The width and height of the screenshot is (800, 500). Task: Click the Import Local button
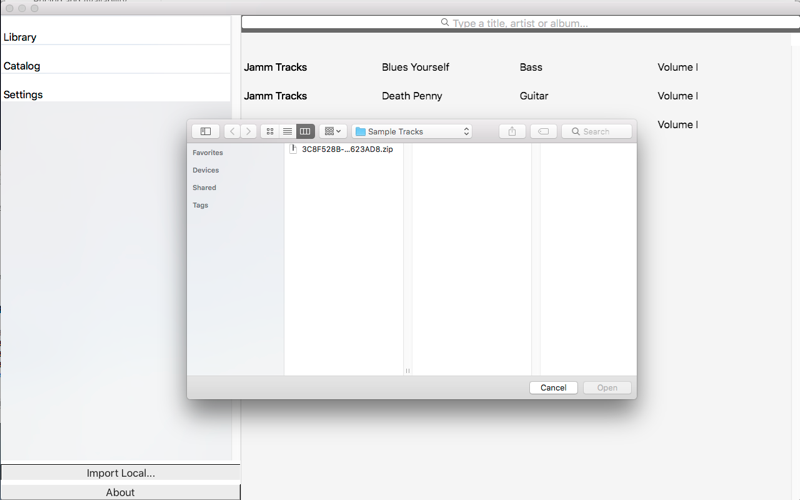point(120,473)
